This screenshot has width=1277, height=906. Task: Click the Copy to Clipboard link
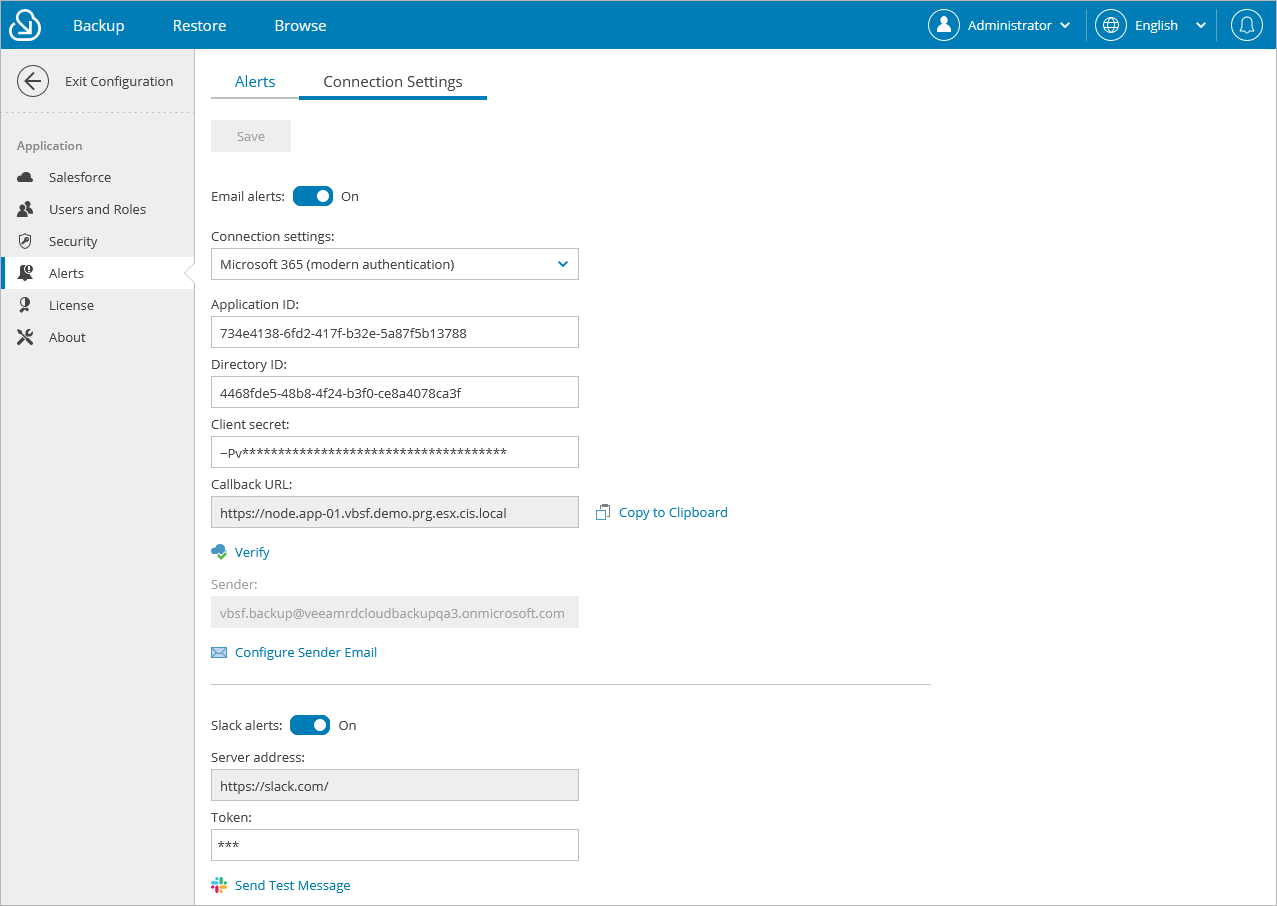(673, 512)
